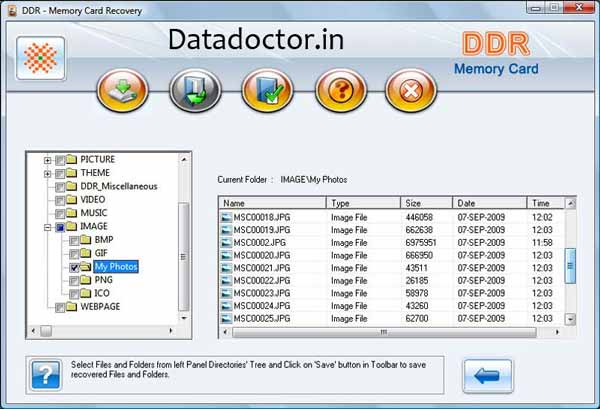
Task: Click the file list scroll down arrow
Action: click(x=570, y=319)
